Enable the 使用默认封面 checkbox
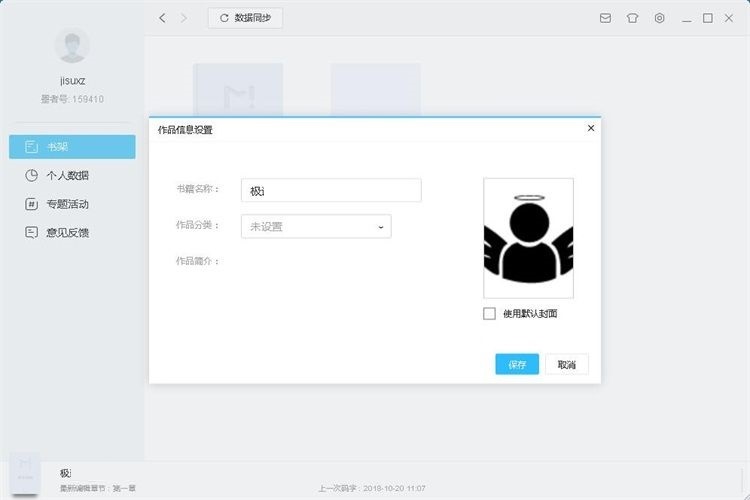The height and width of the screenshot is (500, 750). click(x=489, y=314)
